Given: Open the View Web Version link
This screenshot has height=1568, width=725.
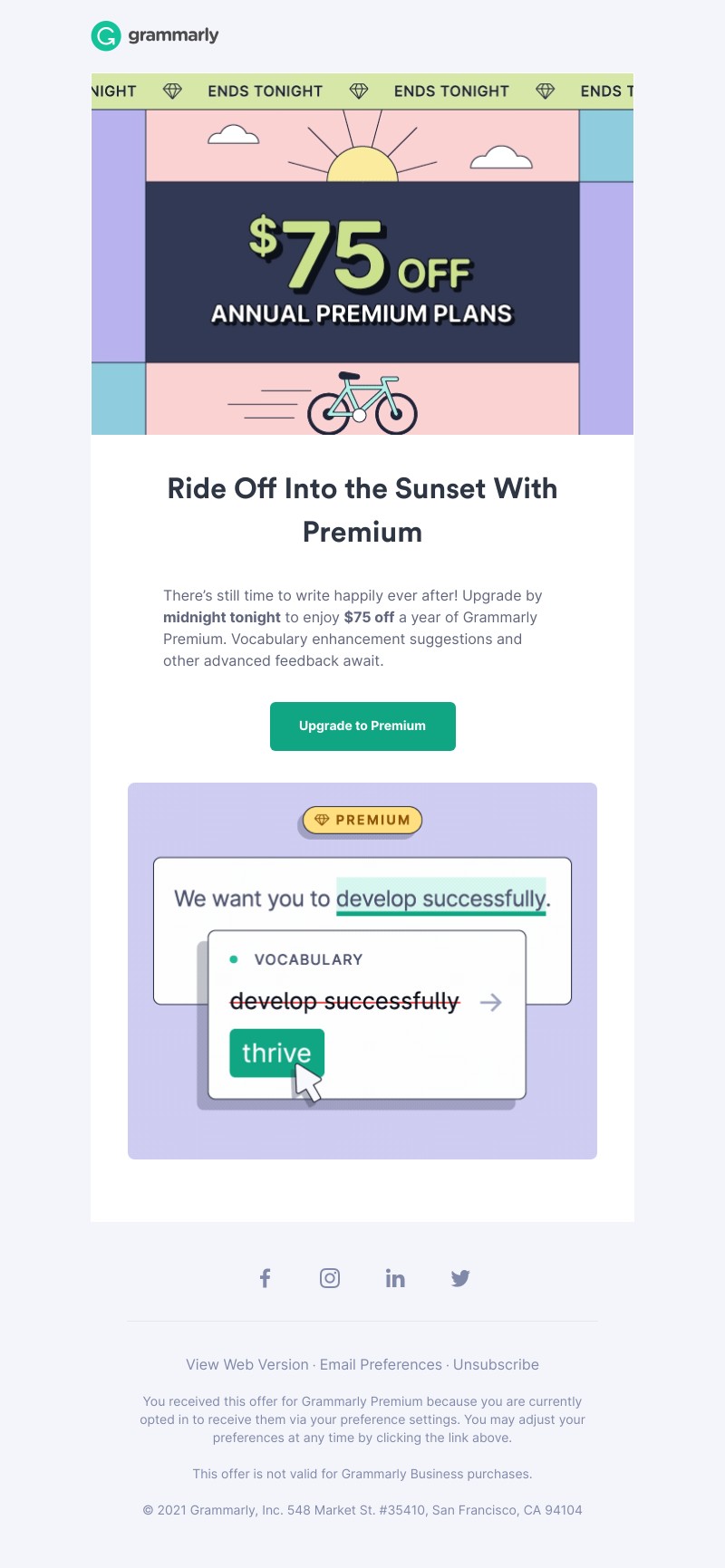Looking at the screenshot, I should tap(245, 1364).
